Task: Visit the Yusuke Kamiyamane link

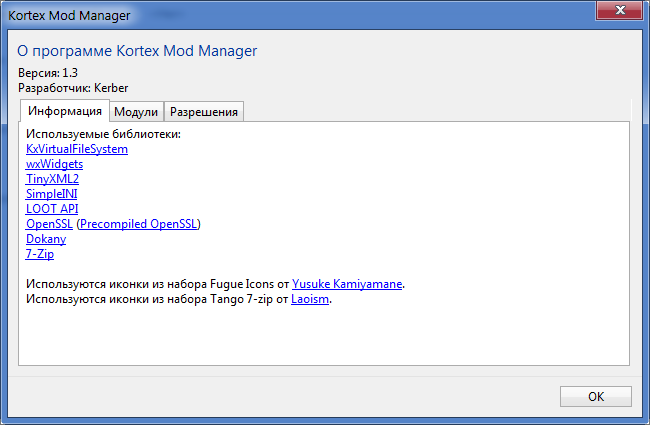Action: 347,284
